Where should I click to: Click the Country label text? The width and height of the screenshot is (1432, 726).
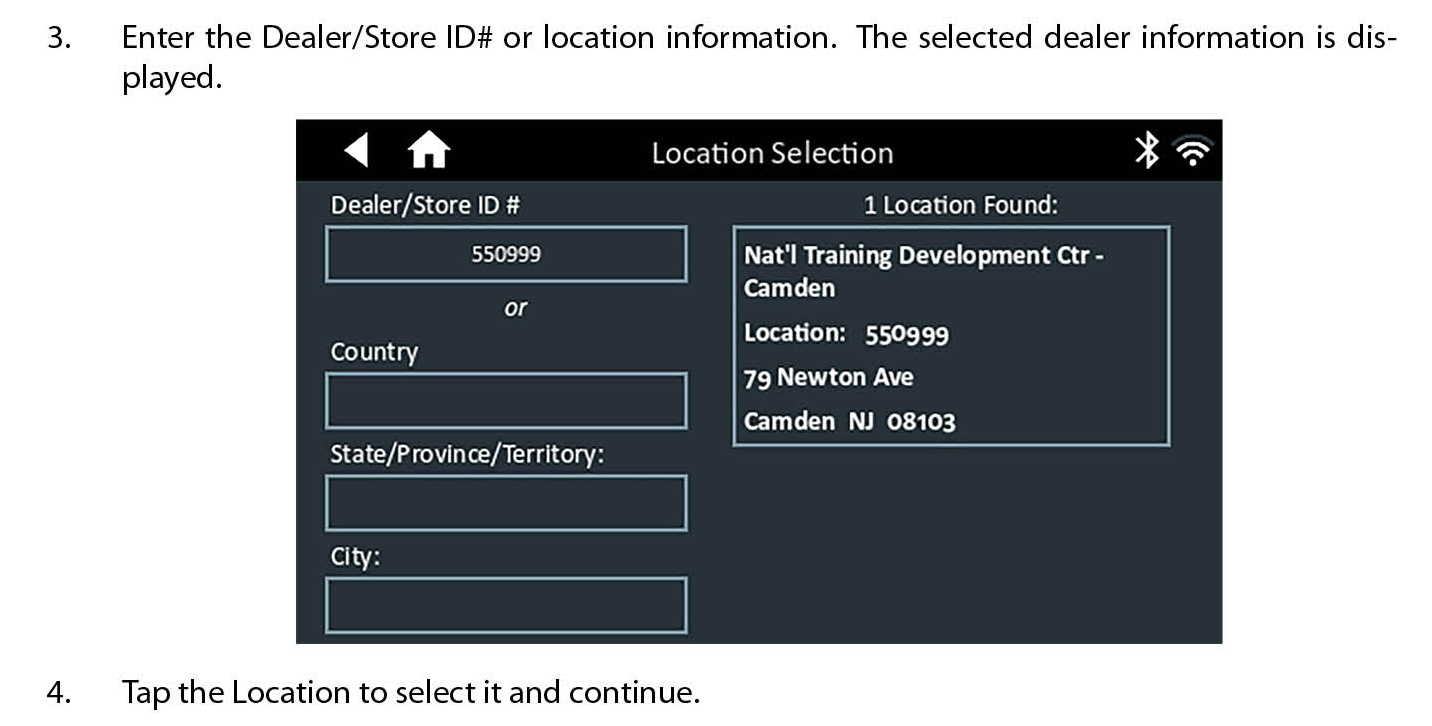point(374,352)
